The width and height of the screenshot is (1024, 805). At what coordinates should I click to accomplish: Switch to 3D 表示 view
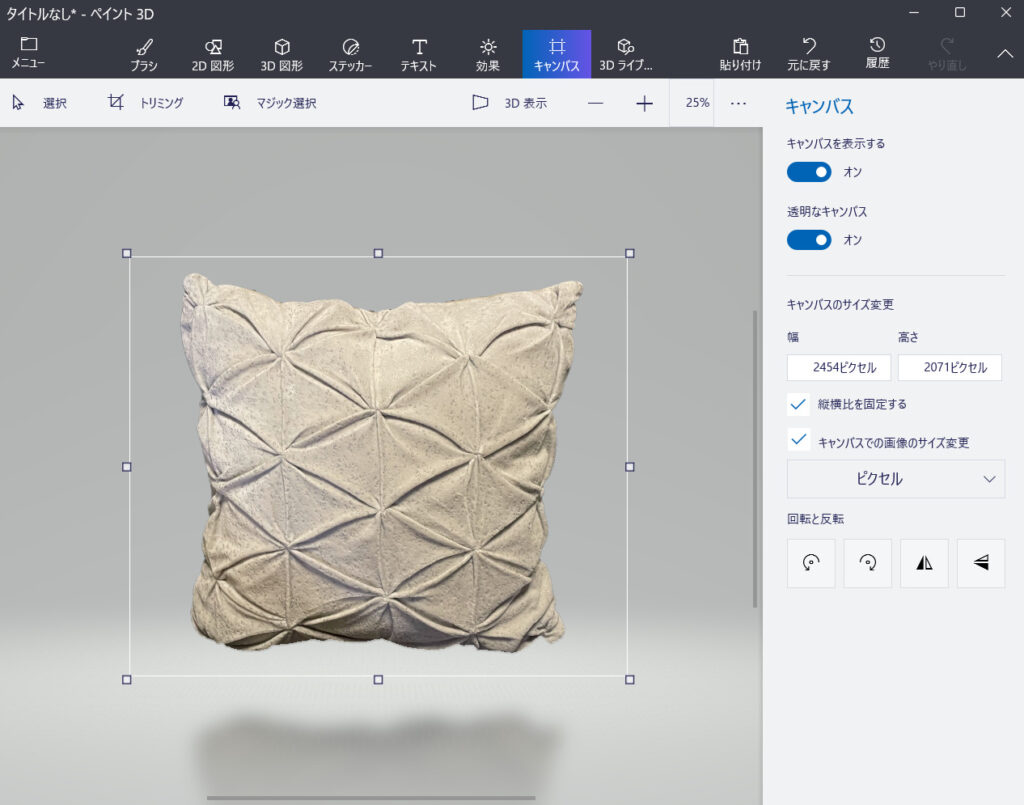click(x=509, y=103)
